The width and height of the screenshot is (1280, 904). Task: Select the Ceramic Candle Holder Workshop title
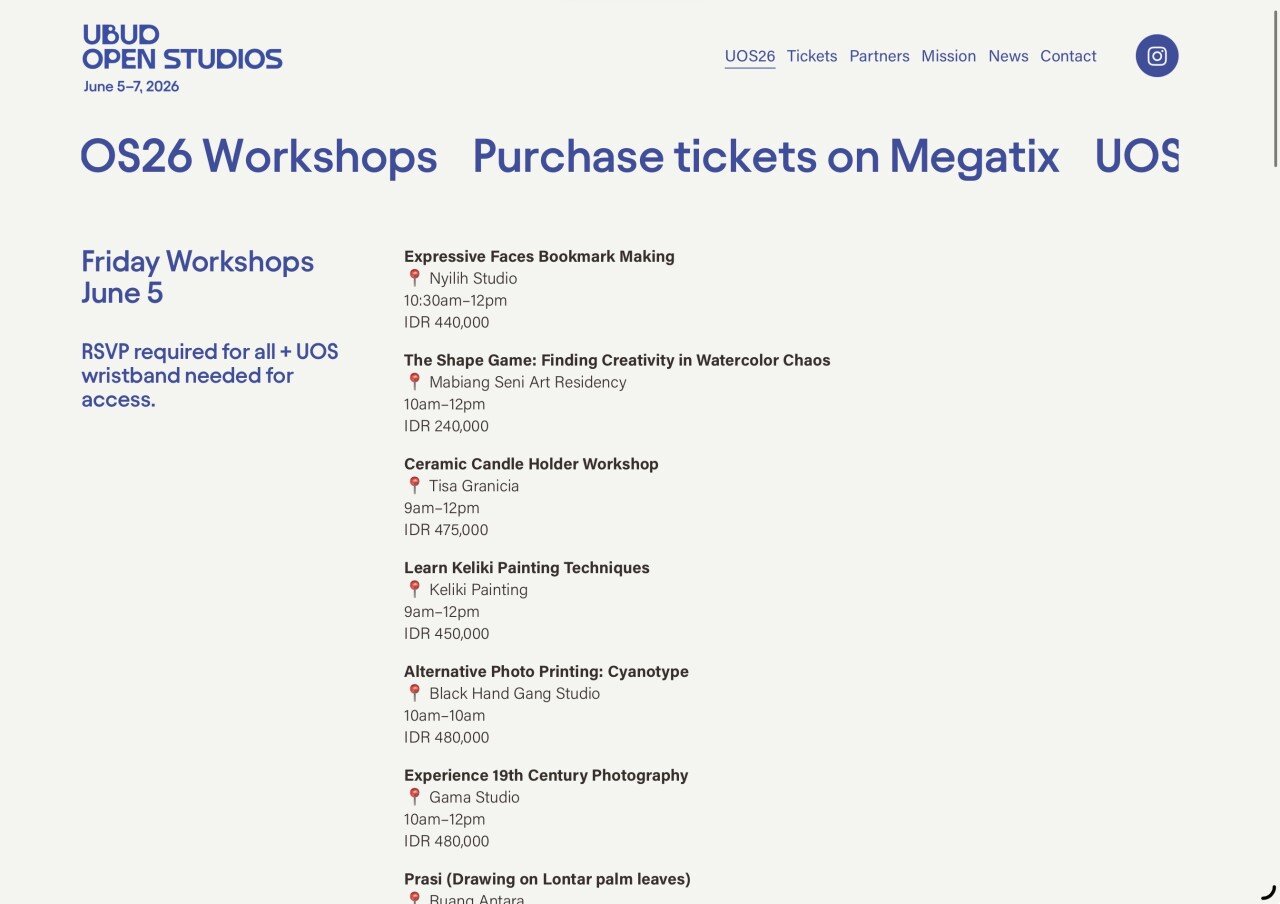(531, 464)
